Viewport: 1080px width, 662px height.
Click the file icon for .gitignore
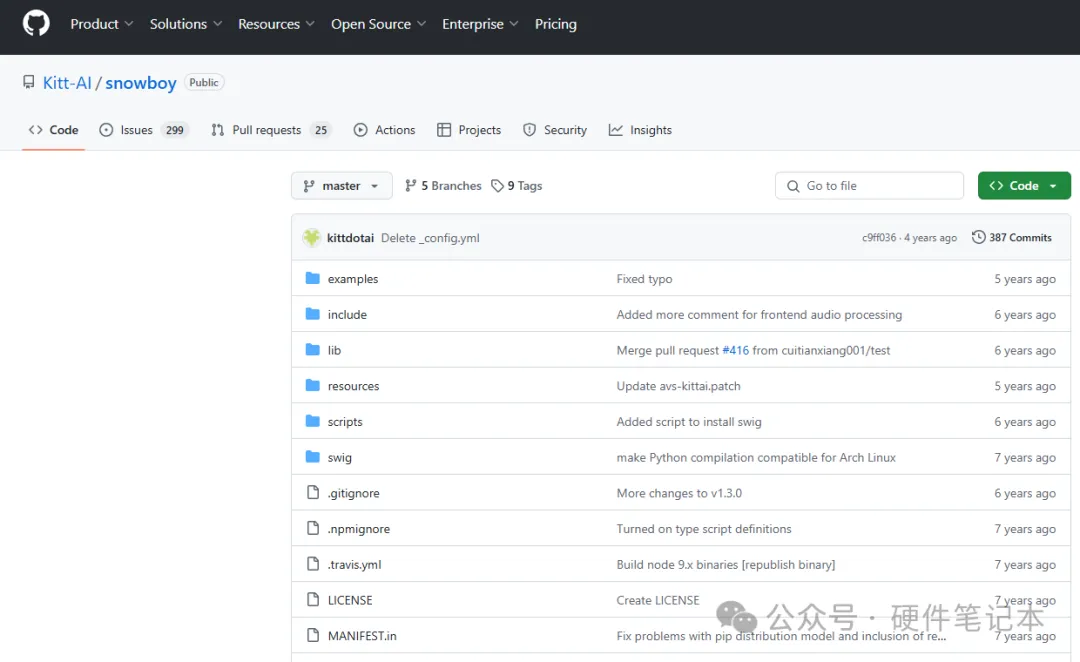tap(313, 493)
